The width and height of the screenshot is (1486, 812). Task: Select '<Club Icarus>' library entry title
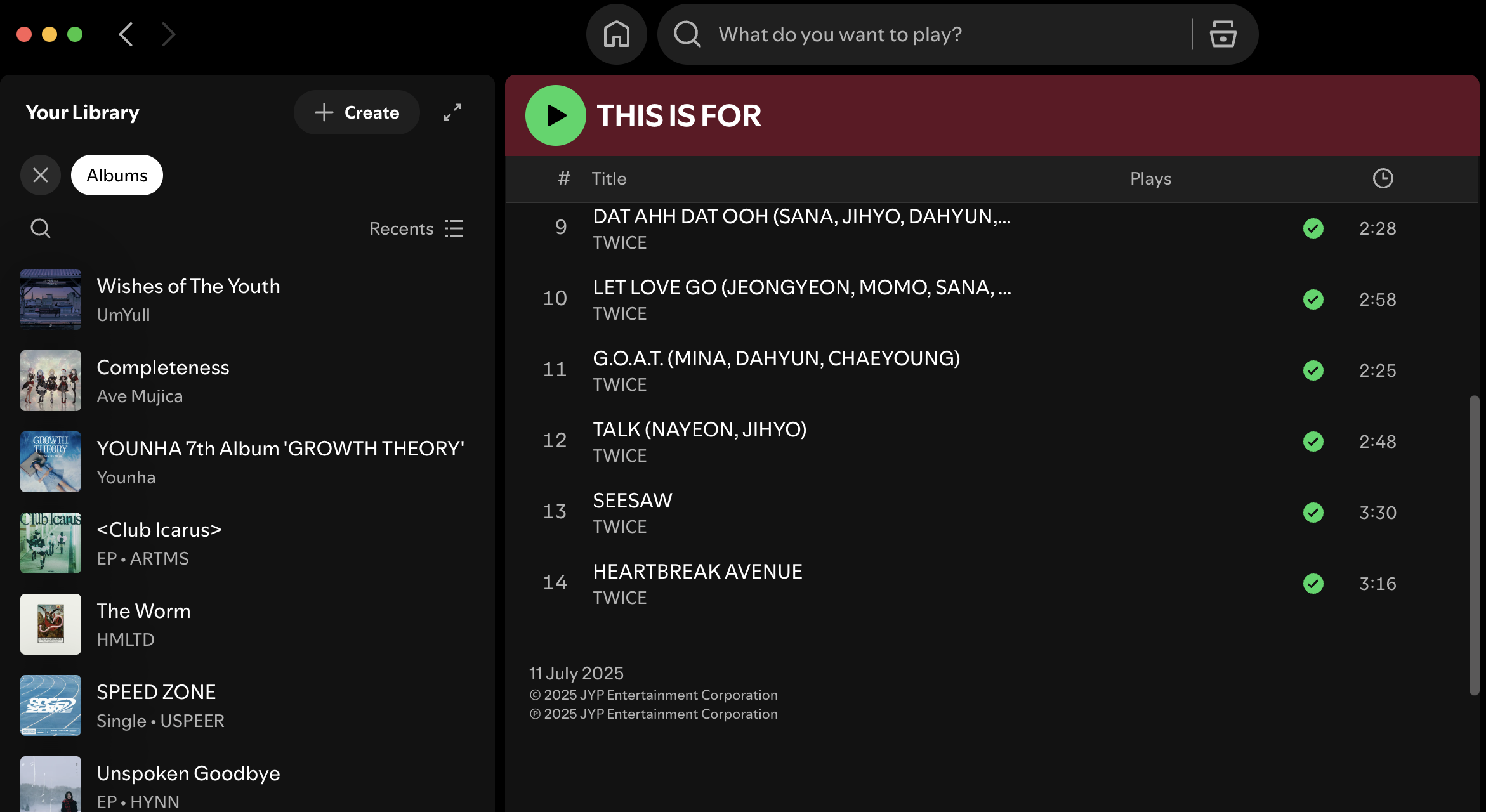tap(159, 530)
